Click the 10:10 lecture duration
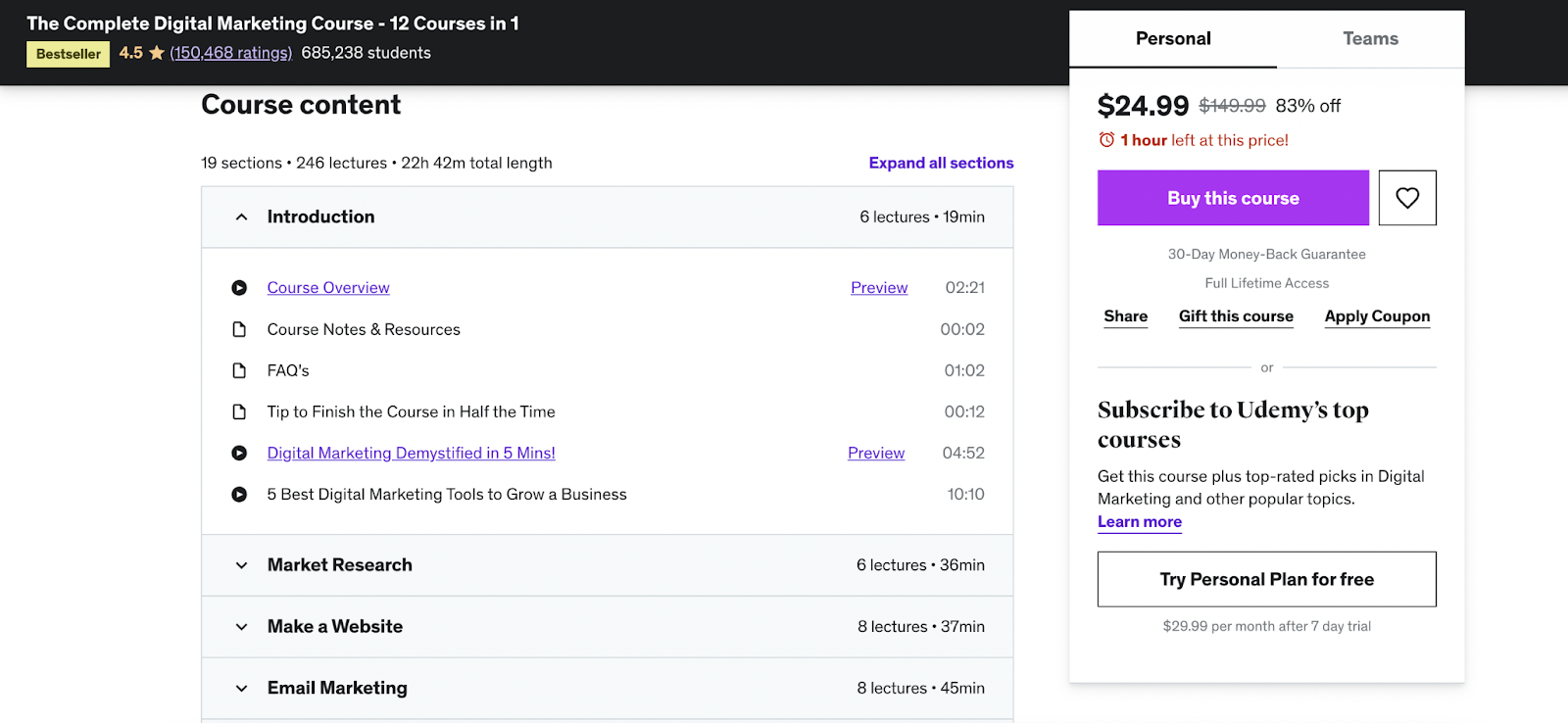 click(965, 495)
